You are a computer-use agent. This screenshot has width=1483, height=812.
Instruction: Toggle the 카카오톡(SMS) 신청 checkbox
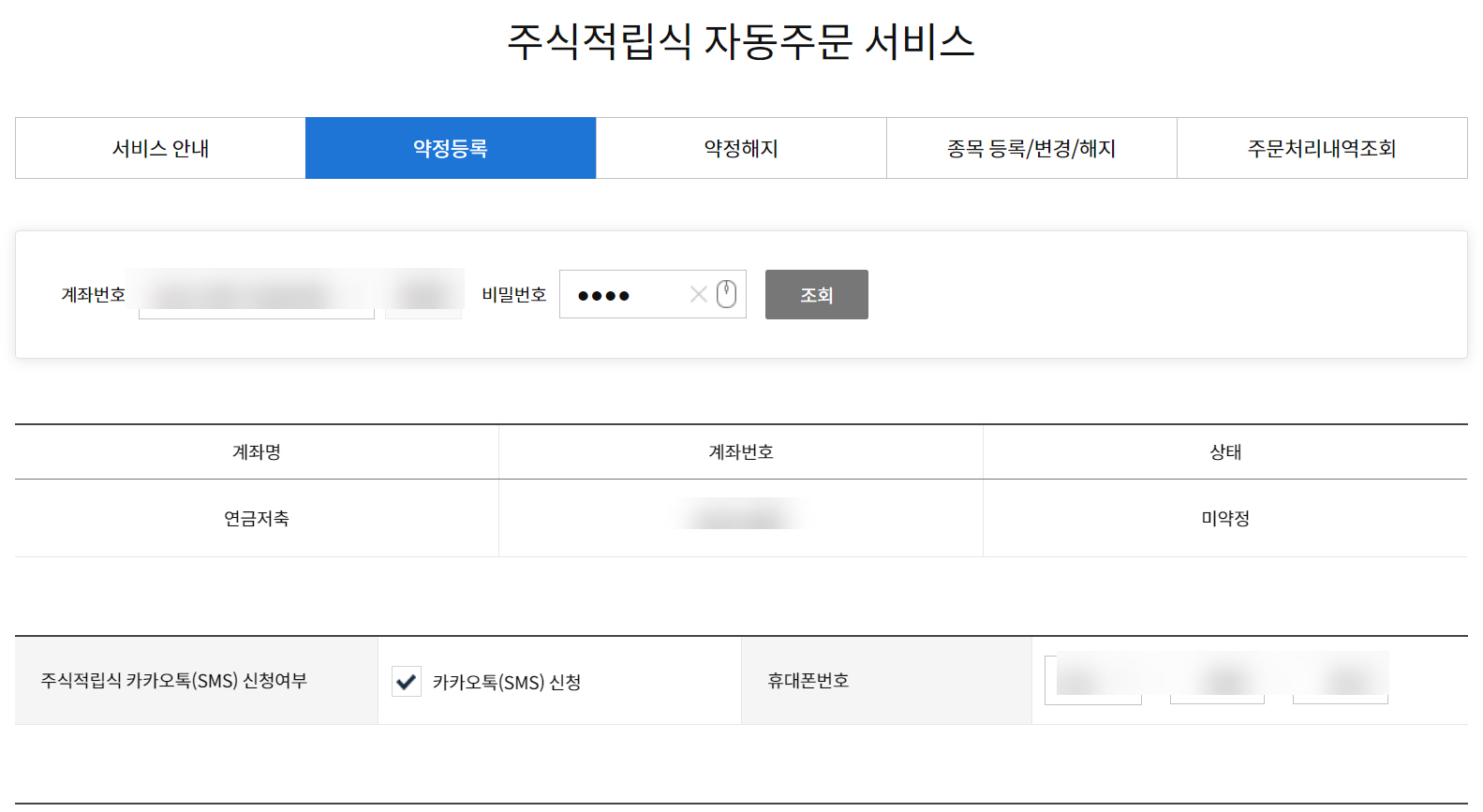pos(407,682)
